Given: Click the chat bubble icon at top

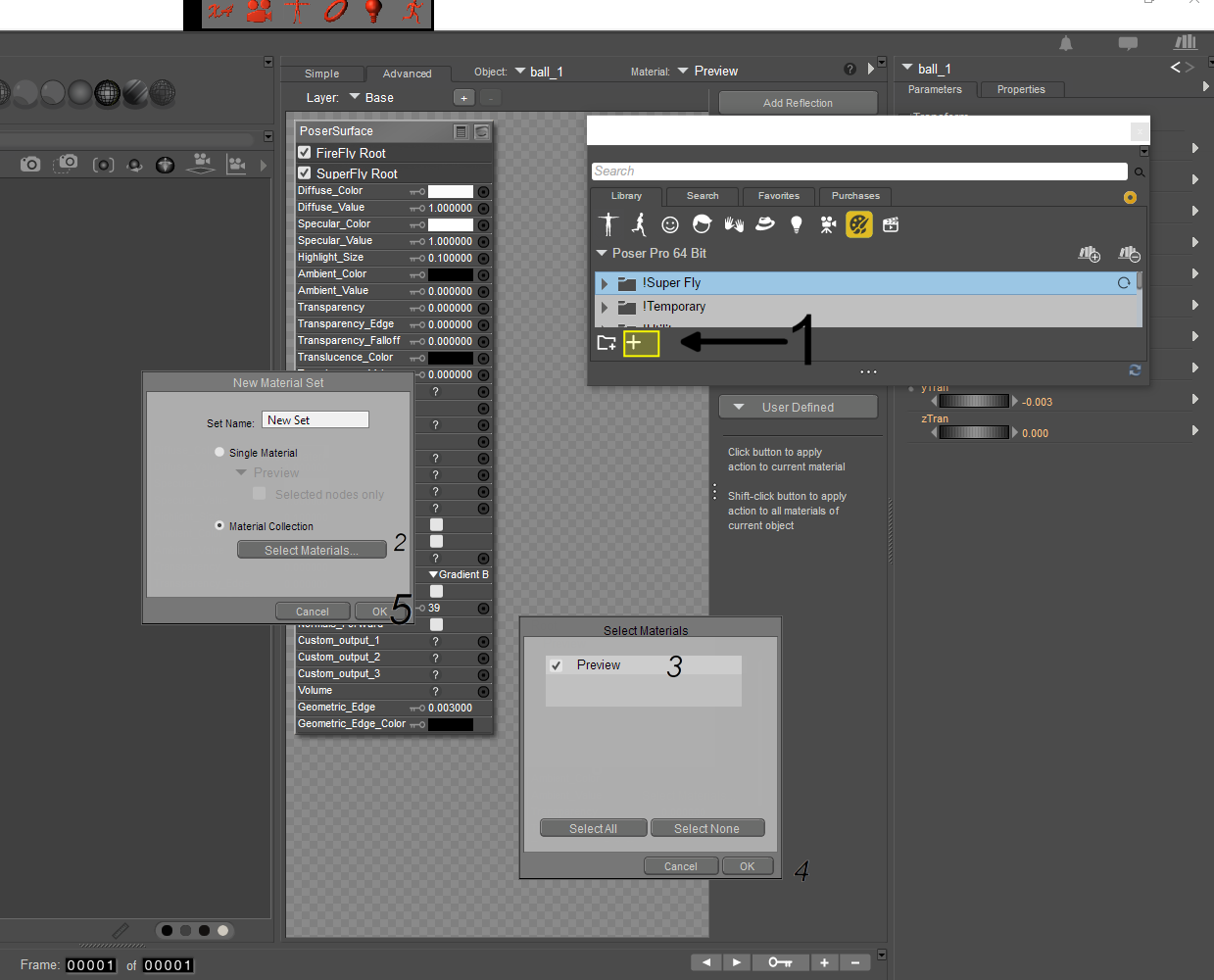Looking at the screenshot, I should click(1128, 43).
